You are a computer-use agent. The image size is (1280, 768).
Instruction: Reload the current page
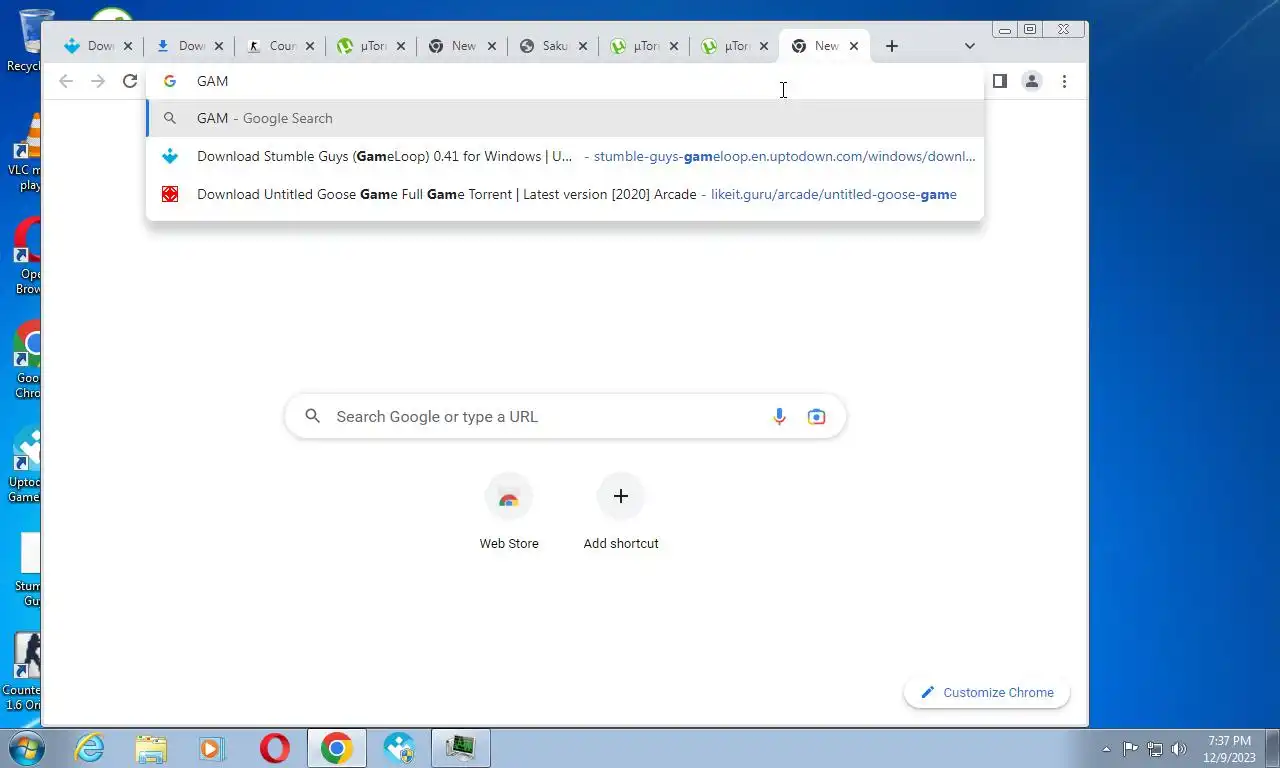(130, 81)
